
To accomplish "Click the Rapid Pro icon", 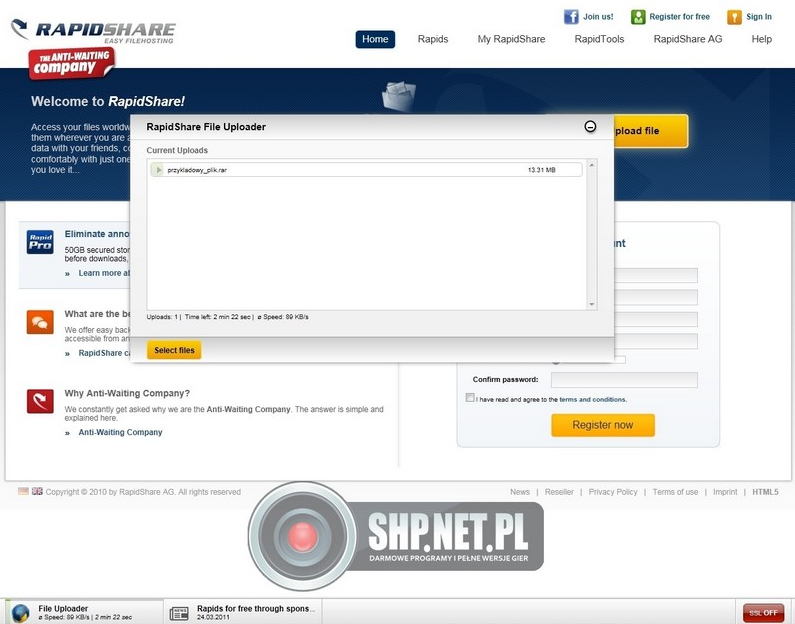I will (40, 242).
